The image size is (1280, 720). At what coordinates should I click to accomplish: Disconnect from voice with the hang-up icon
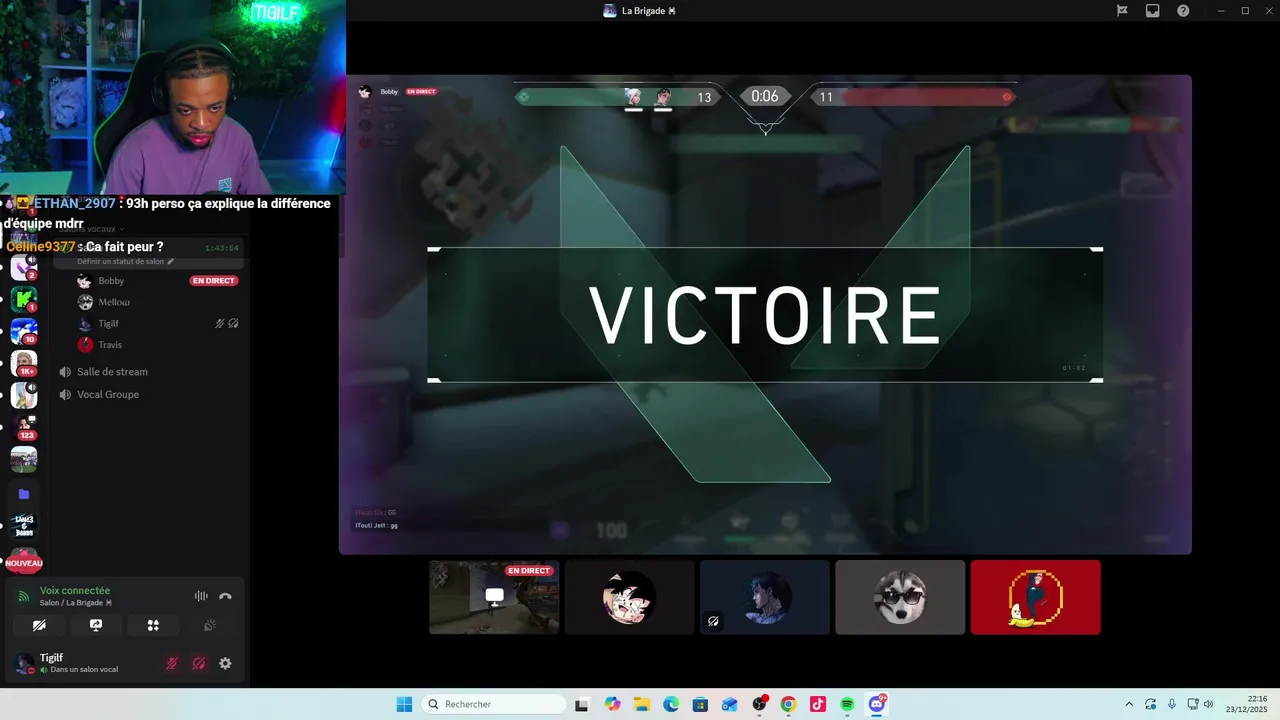point(225,596)
